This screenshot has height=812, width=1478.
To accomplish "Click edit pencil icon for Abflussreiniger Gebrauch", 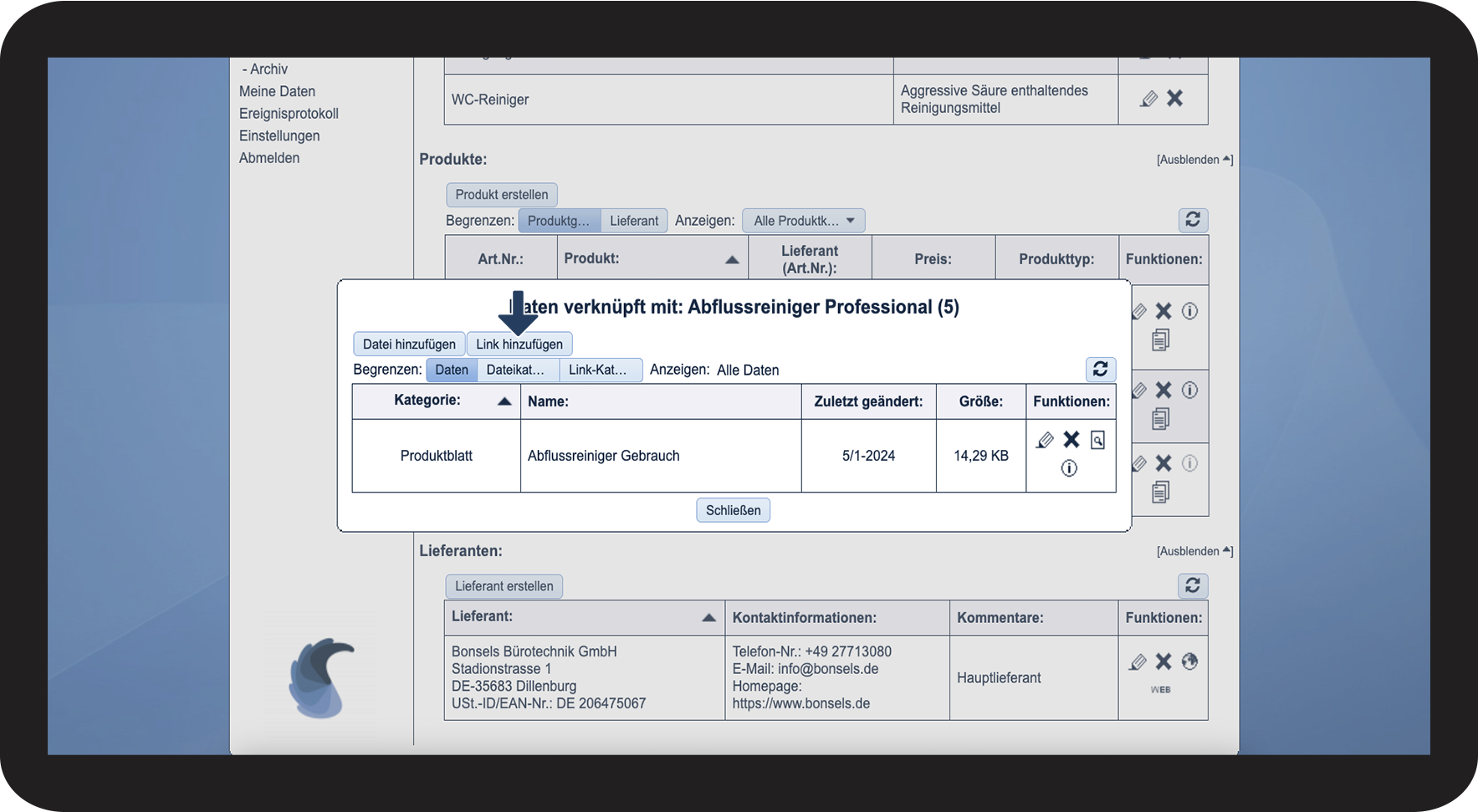I will point(1045,440).
